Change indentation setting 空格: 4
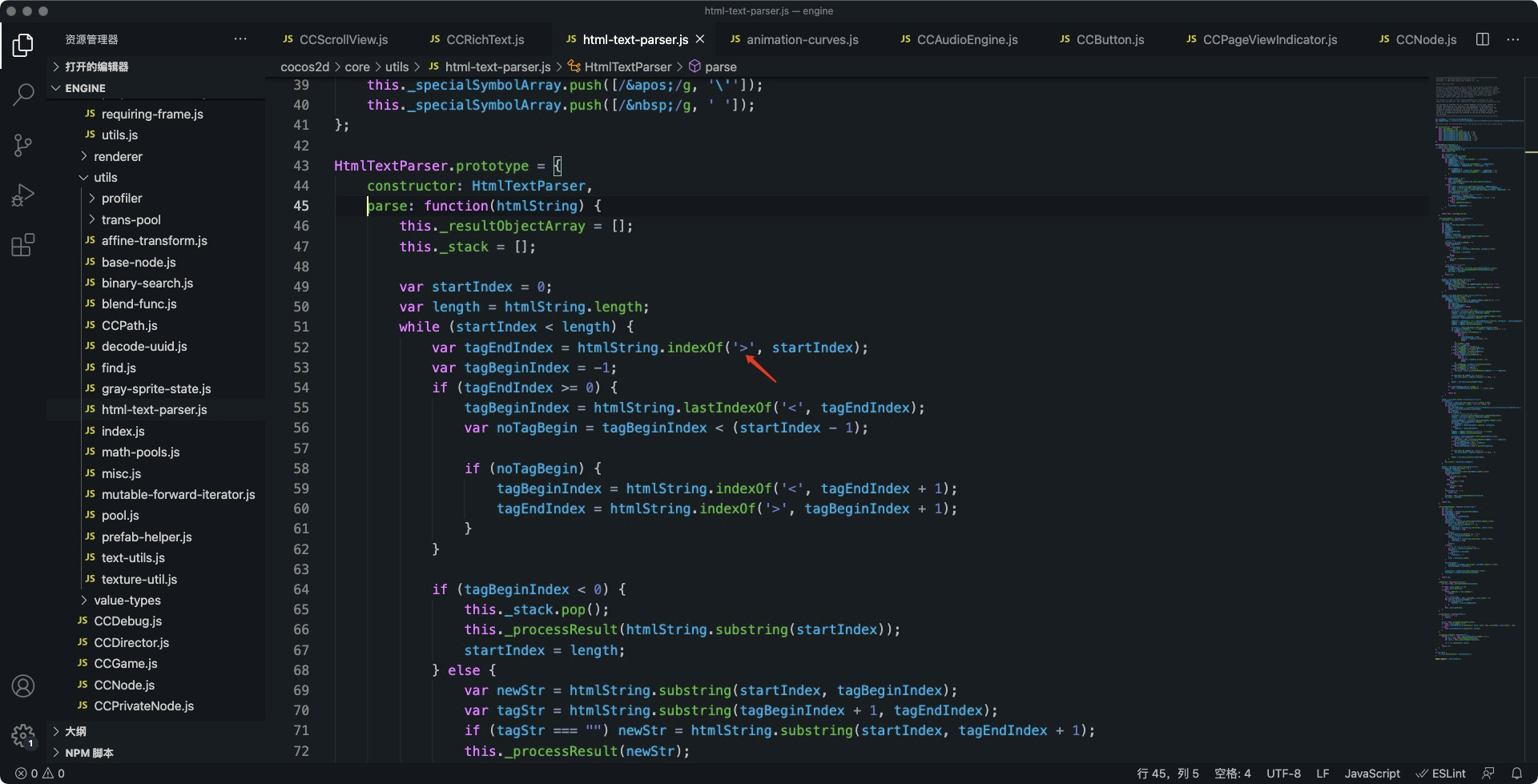Screen dimensions: 1538x784 [x=1232, y=774]
